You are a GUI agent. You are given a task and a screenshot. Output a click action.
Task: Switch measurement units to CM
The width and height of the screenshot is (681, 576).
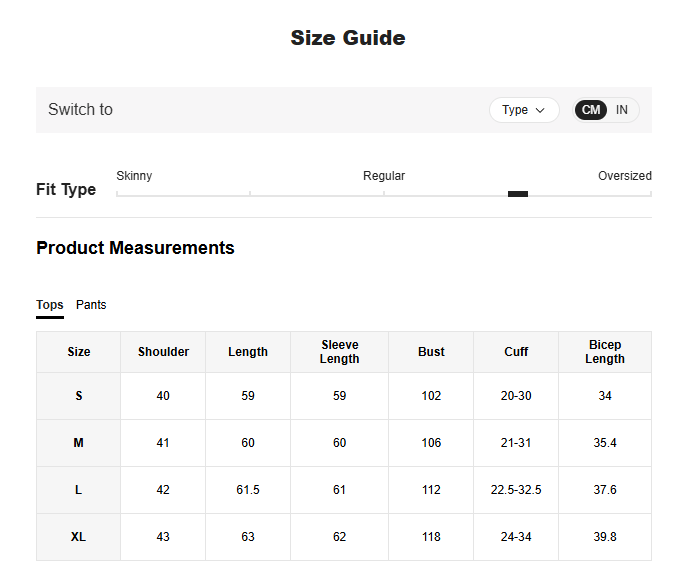(x=591, y=110)
